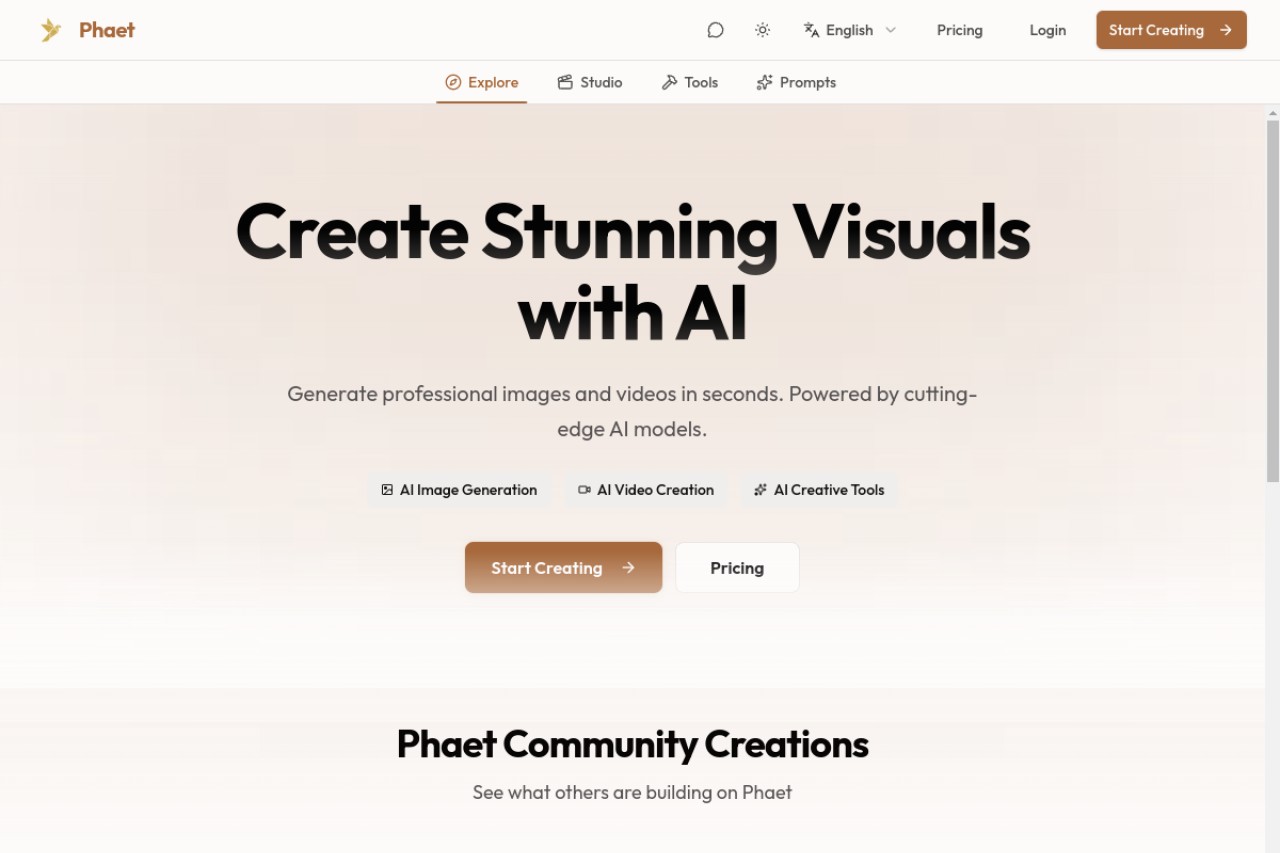Select the AI Video Creation chip

(646, 490)
